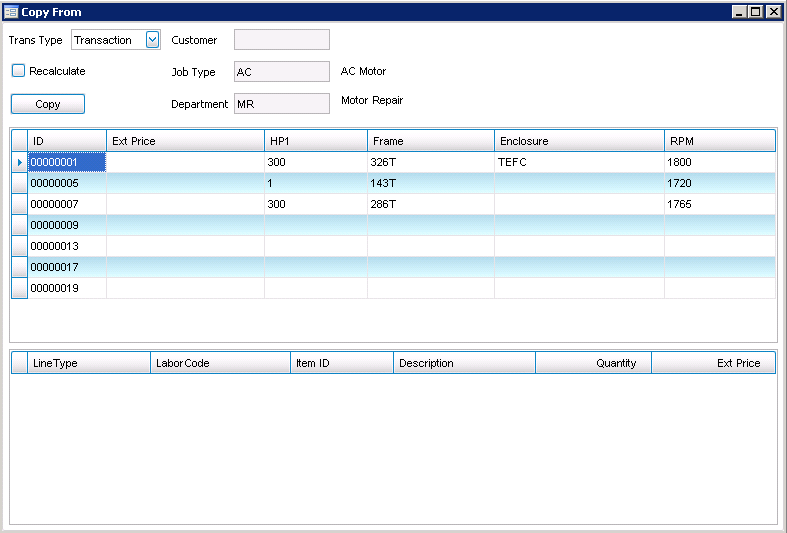Click the Ext Price header in upper grid

coord(185,141)
